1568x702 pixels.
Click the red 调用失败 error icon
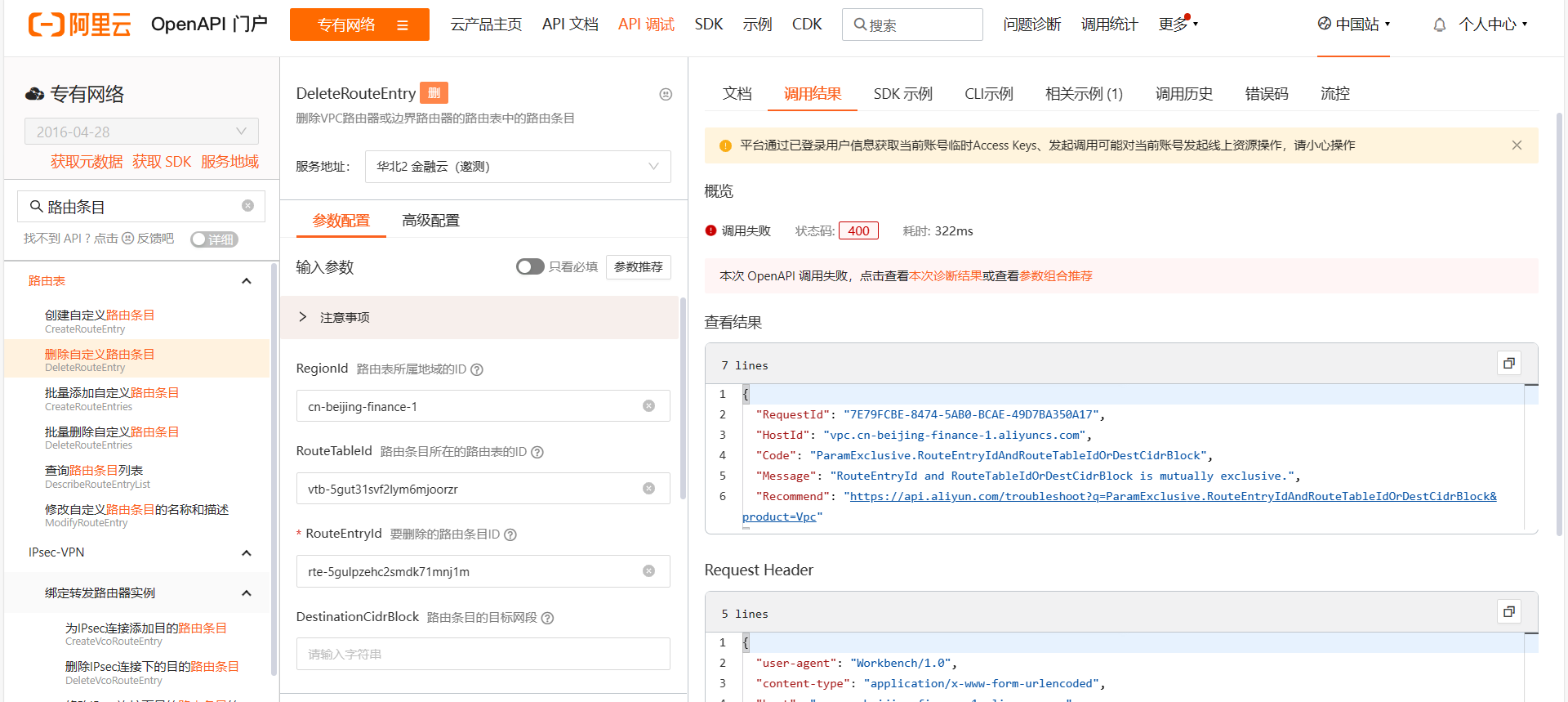(710, 230)
